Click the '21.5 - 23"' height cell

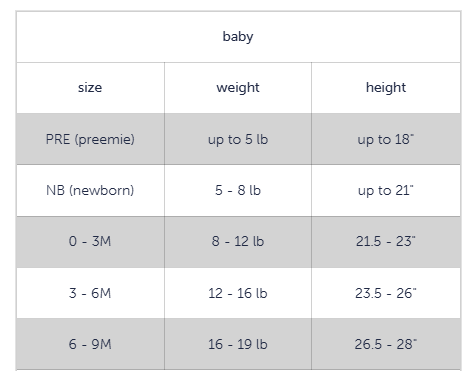tap(386, 242)
